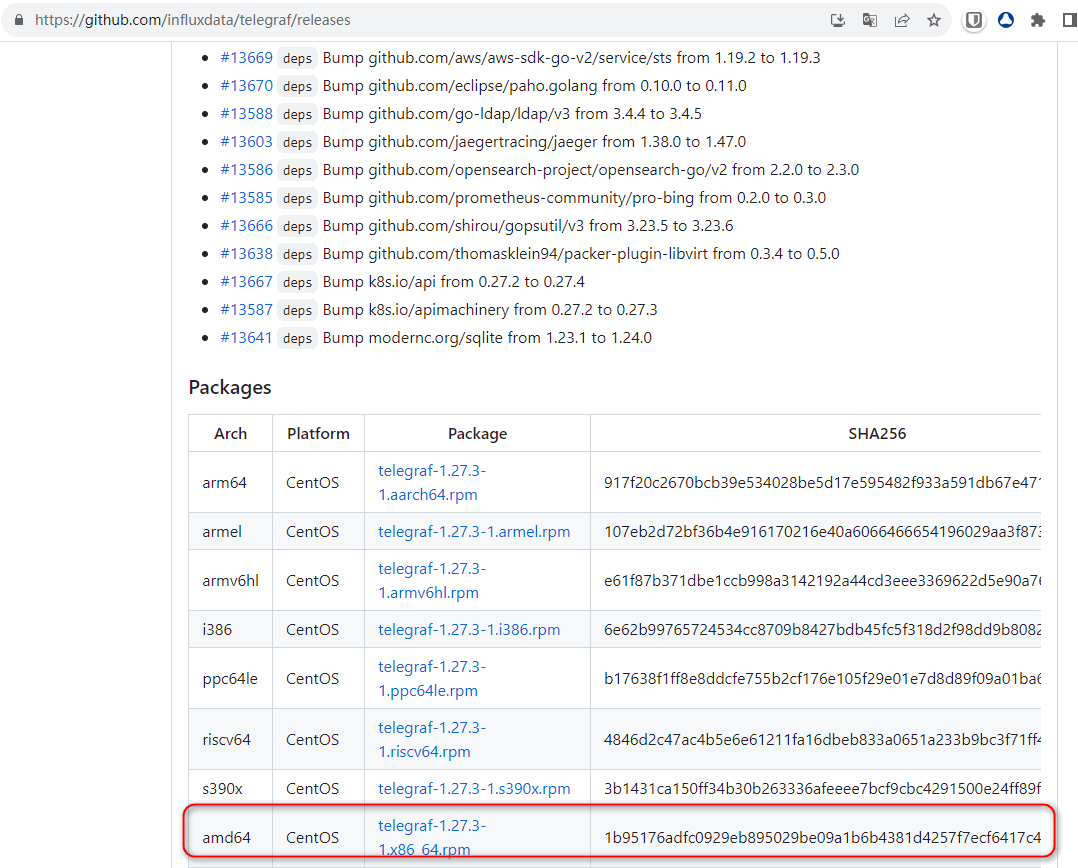Click SHA256 hash starting with e61f87b3
Viewport: 1078px width, 868px height.
coord(822,581)
